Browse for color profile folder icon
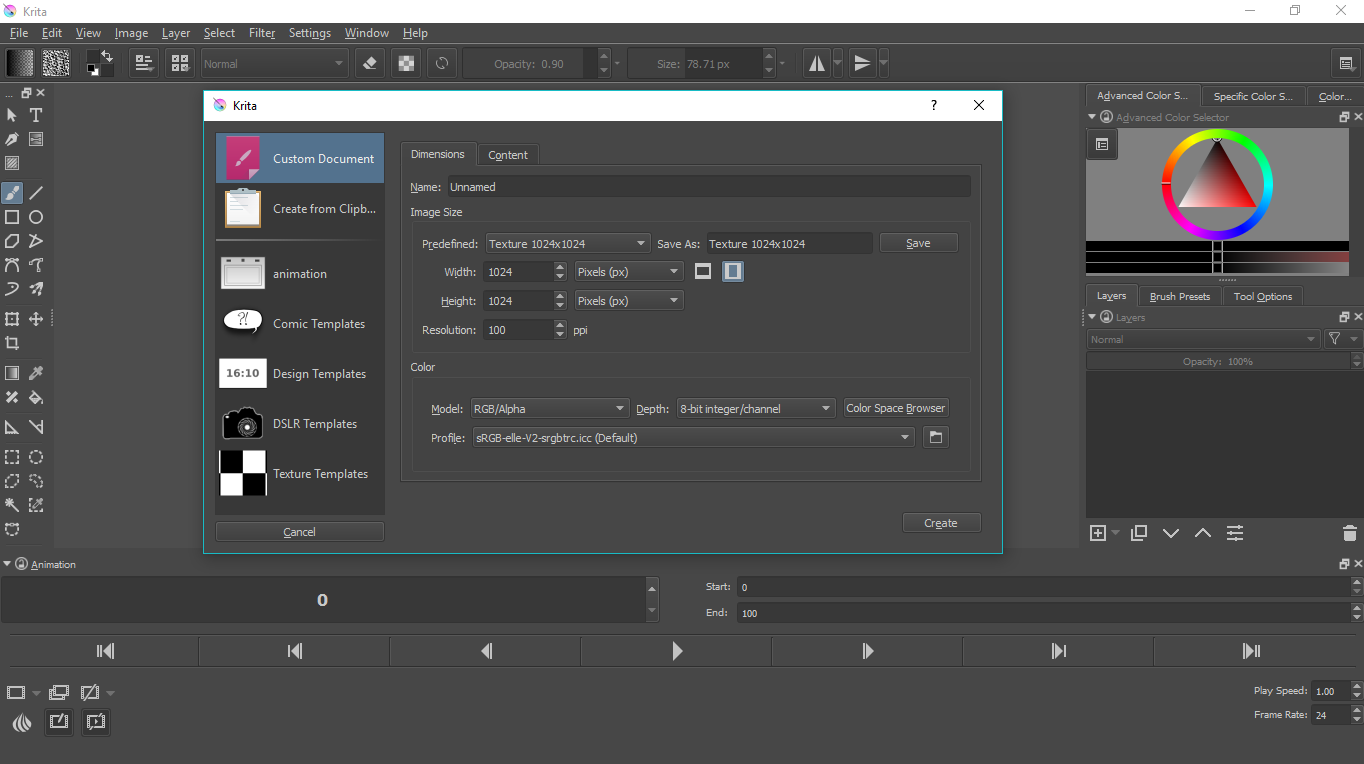1364x764 pixels. tap(935, 437)
